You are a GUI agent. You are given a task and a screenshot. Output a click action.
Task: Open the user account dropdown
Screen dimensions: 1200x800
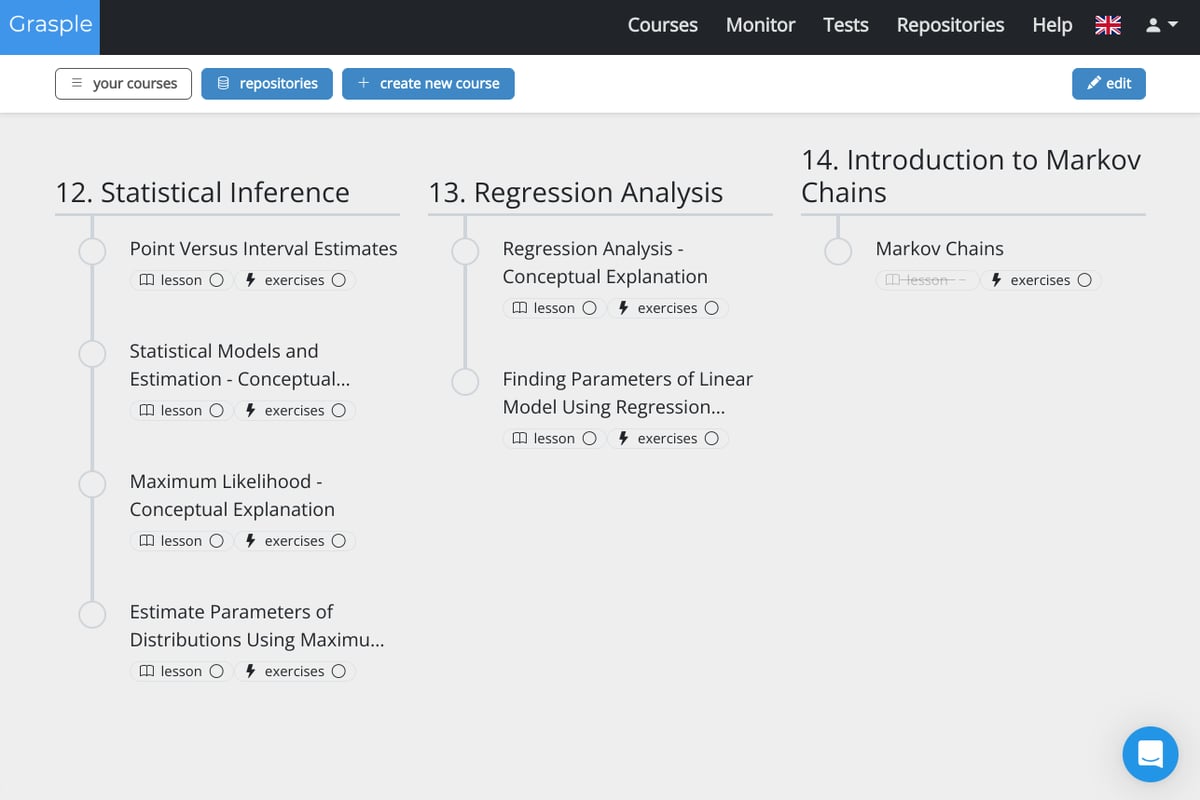click(x=1160, y=26)
